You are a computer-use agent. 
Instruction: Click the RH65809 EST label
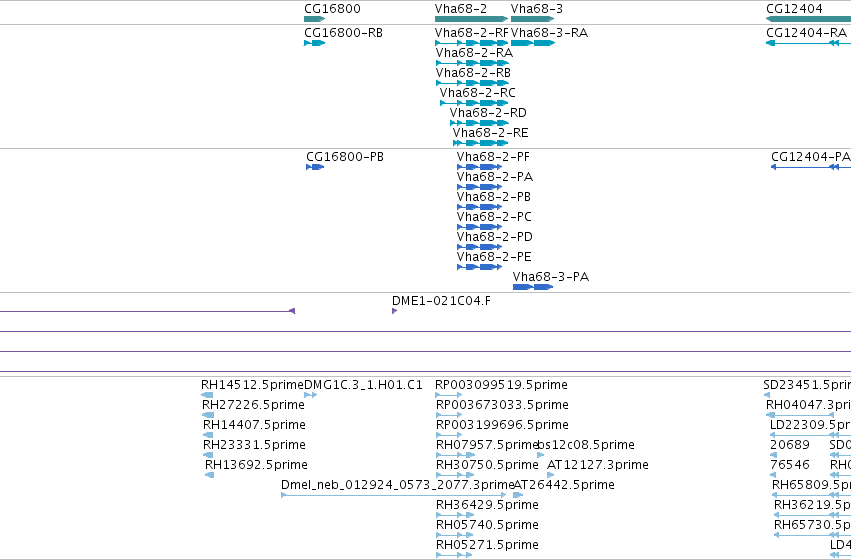pyautogui.click(x=811, y=485)
